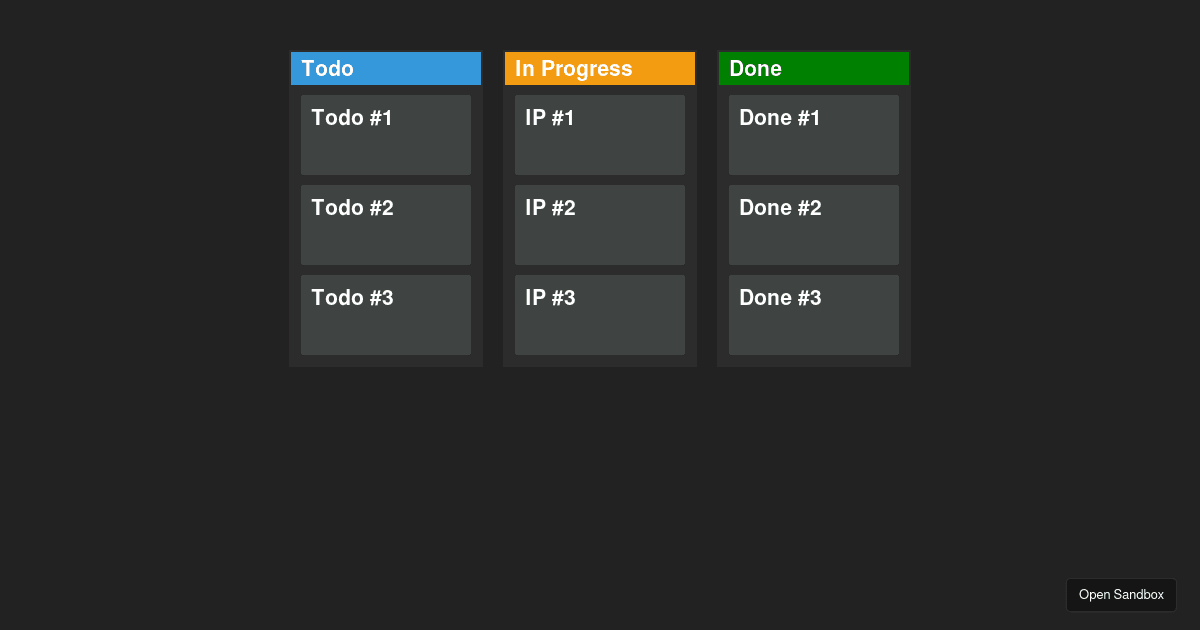Click the In Progress column header
Image resolution: width=1200 pixels, height=630 pixels.
coord(599,68)
